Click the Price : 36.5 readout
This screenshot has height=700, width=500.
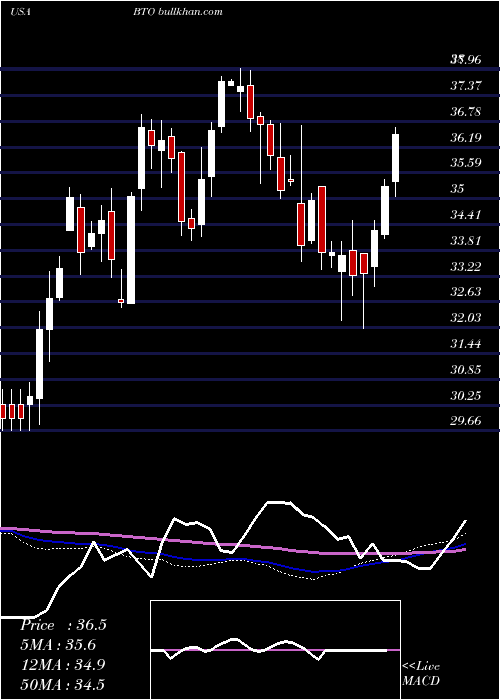click(63, 625)
